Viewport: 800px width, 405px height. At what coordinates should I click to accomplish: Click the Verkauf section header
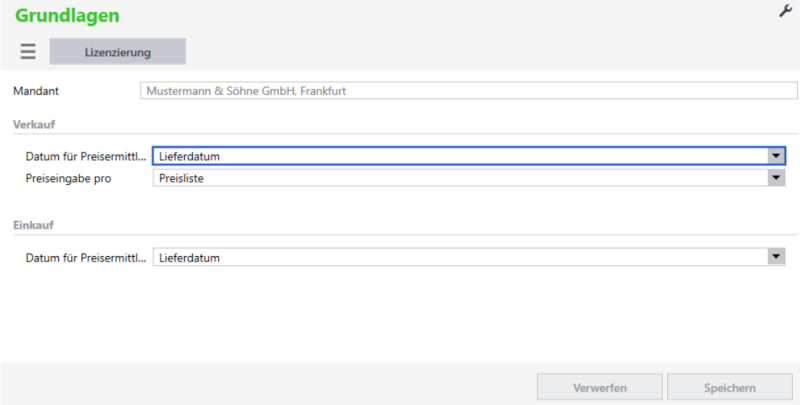(x=34, y=124)
